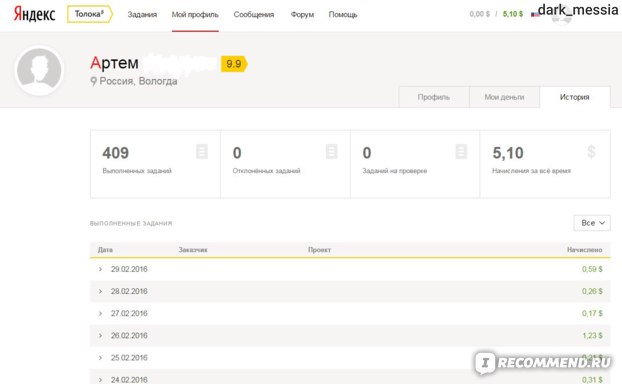This screenshot has height=384, width=622.
Task: Go to the Форум section
Action: click(302, 15)
